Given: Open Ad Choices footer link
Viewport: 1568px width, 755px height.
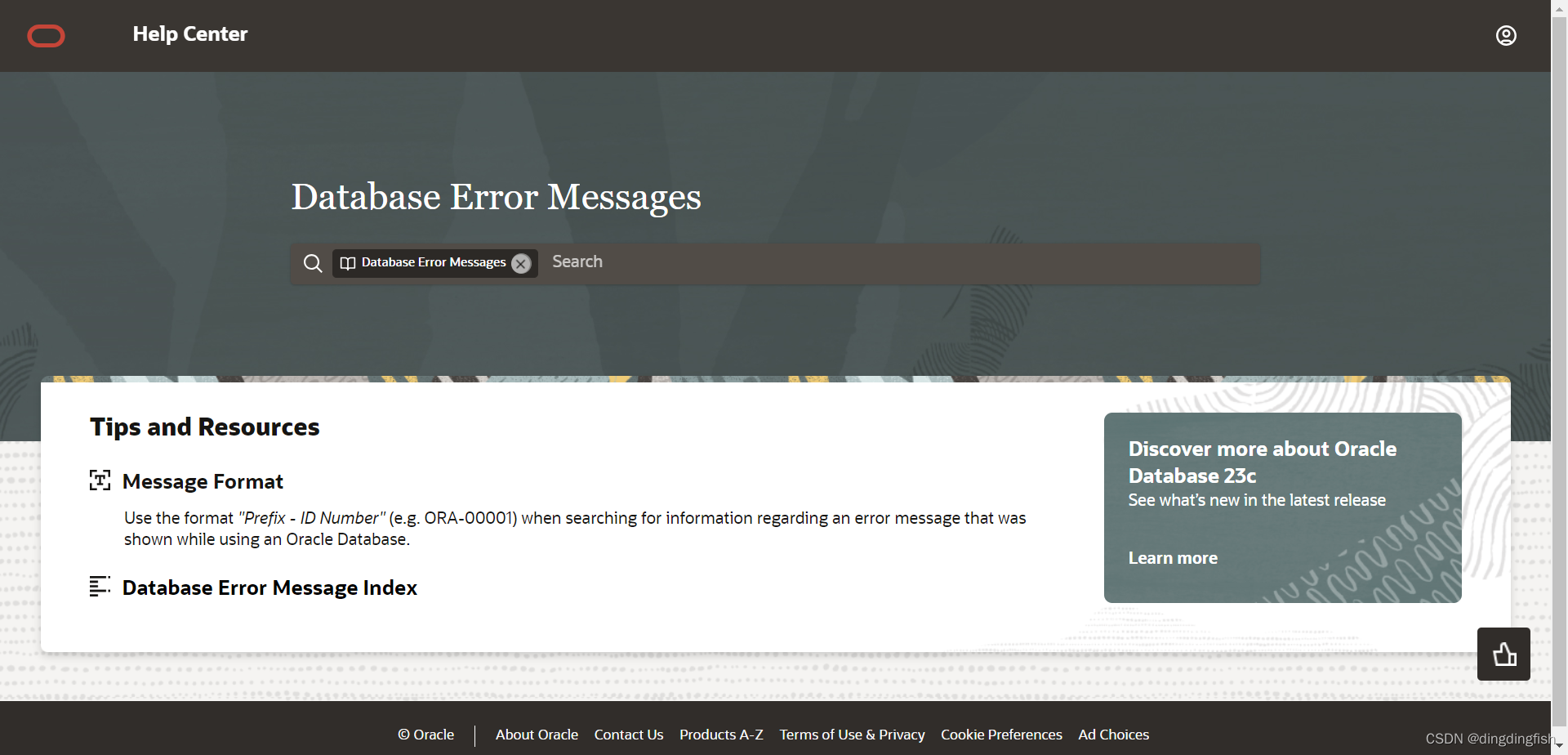Looking at the screenshot, I should coord(1113,735).
